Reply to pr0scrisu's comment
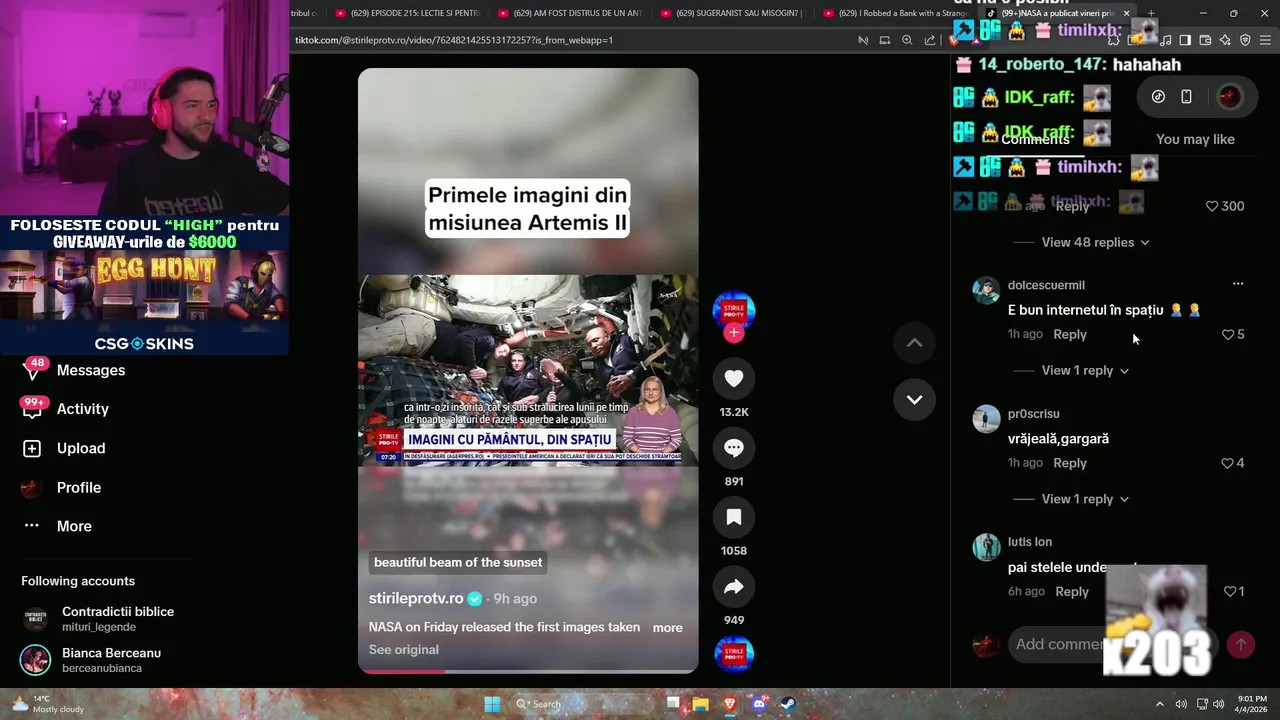The image size is (1280, 720). 1070,463
